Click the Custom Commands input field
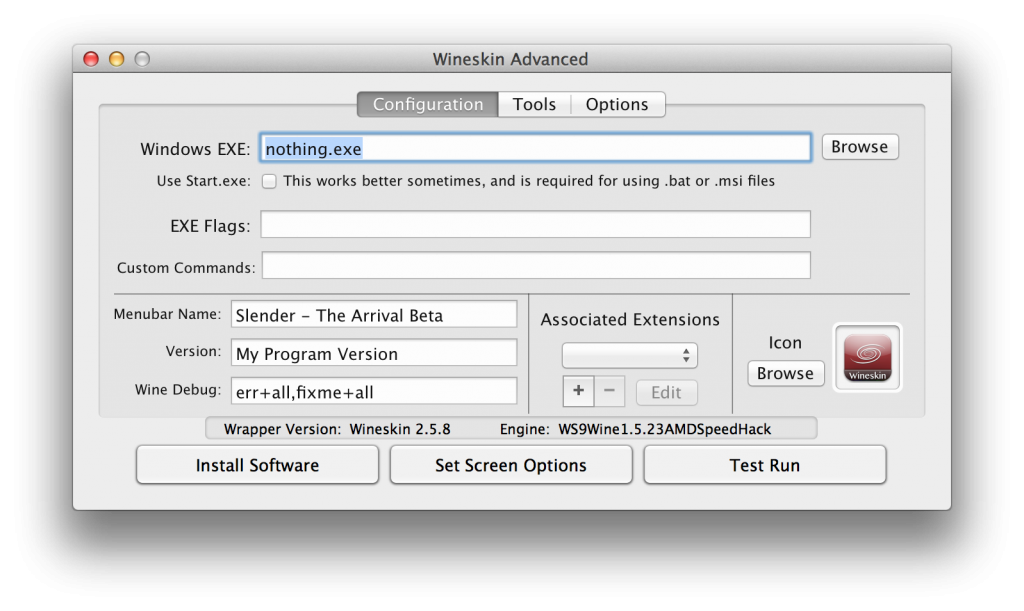The height and width of the screenshot is (611, 1024). pos(535,266)
